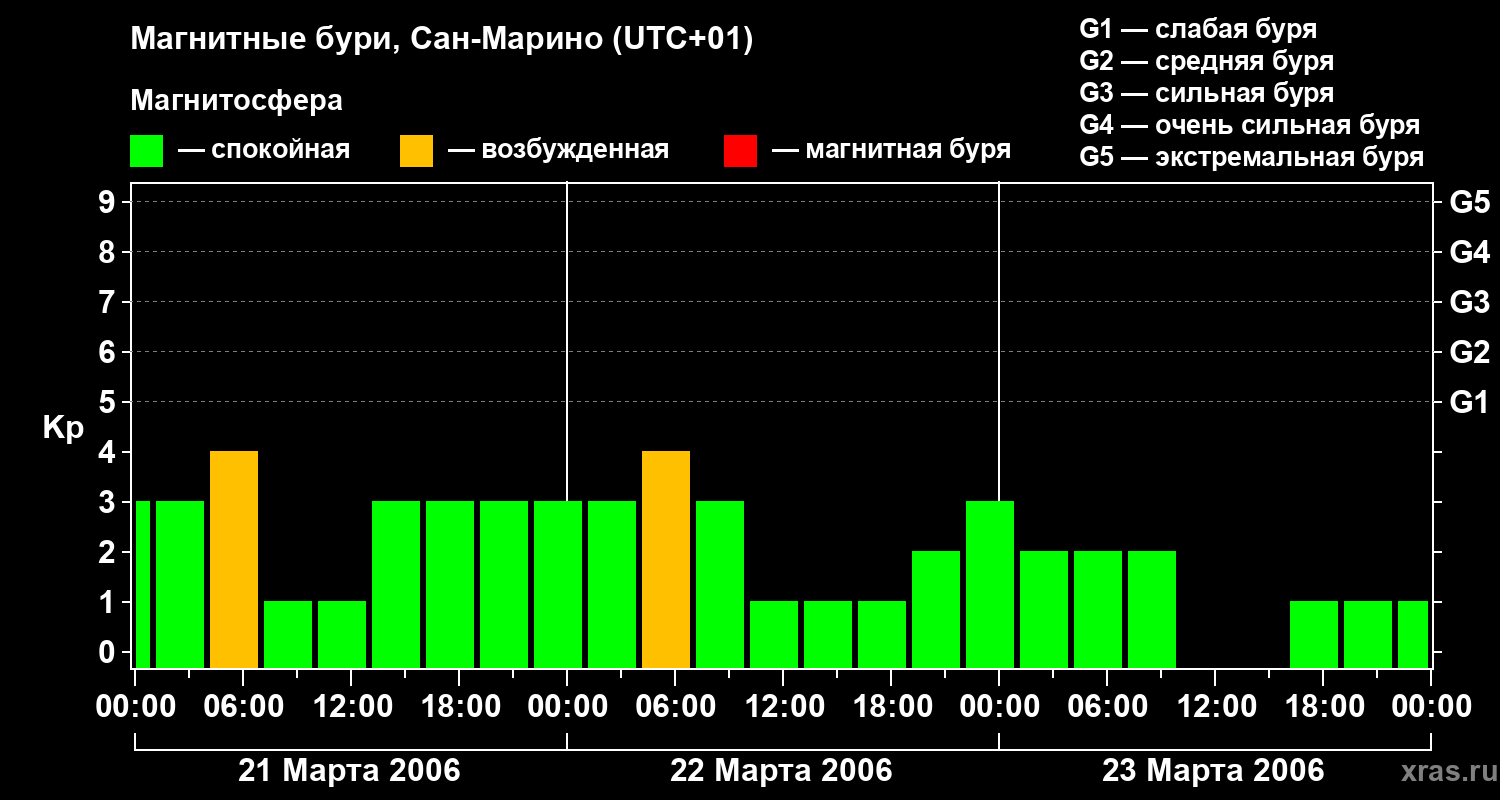This screenshot has width=1500, height=800.
Task: Click the narrow first green bar of 21 Марта
Action: [x=142, y=584]
